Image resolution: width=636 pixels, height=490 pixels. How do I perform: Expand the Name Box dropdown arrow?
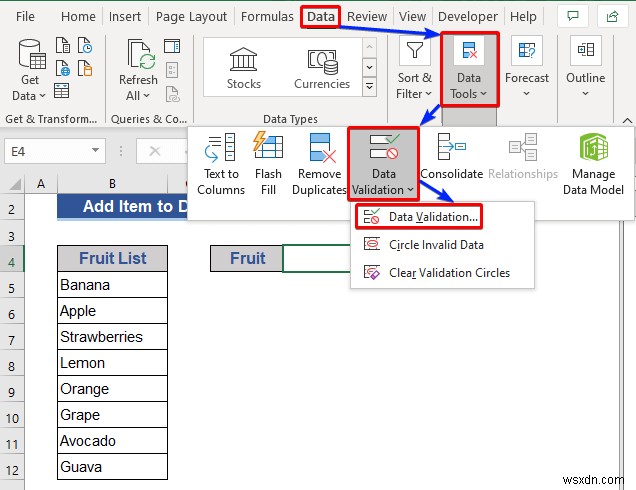pyautogui.click(x=95, y=150)
